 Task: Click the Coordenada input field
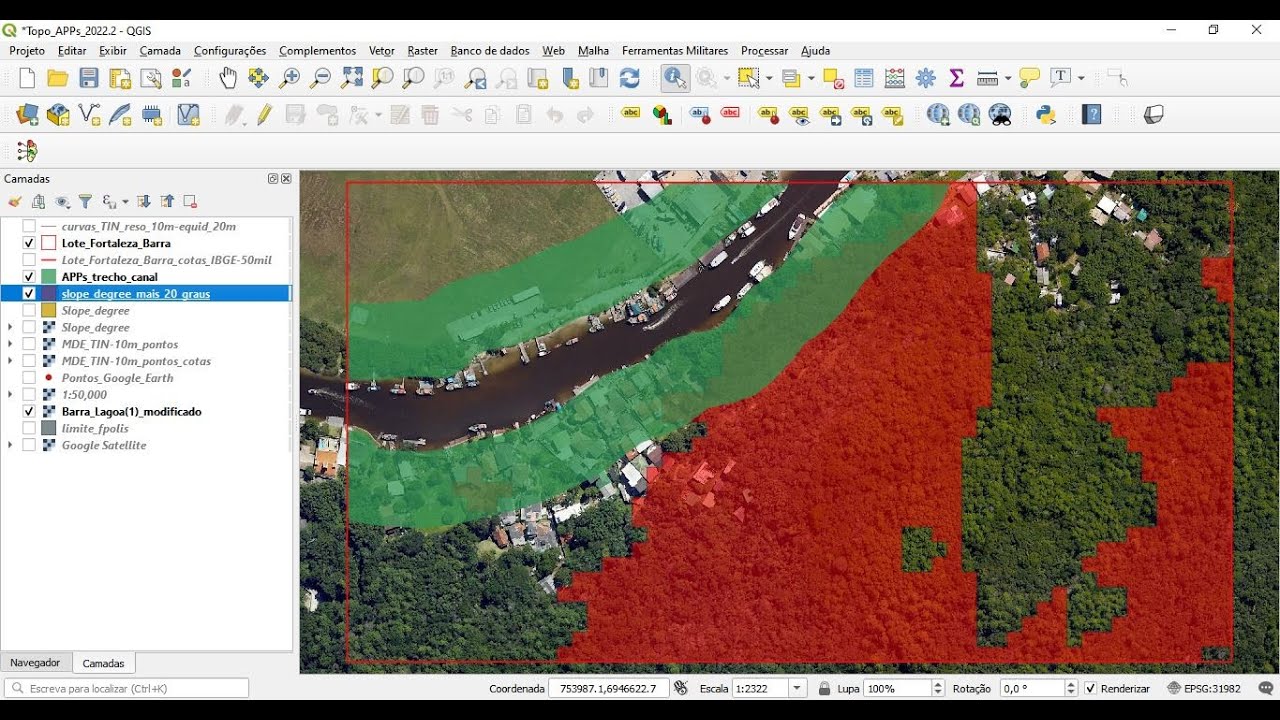[x=608, y=689]
